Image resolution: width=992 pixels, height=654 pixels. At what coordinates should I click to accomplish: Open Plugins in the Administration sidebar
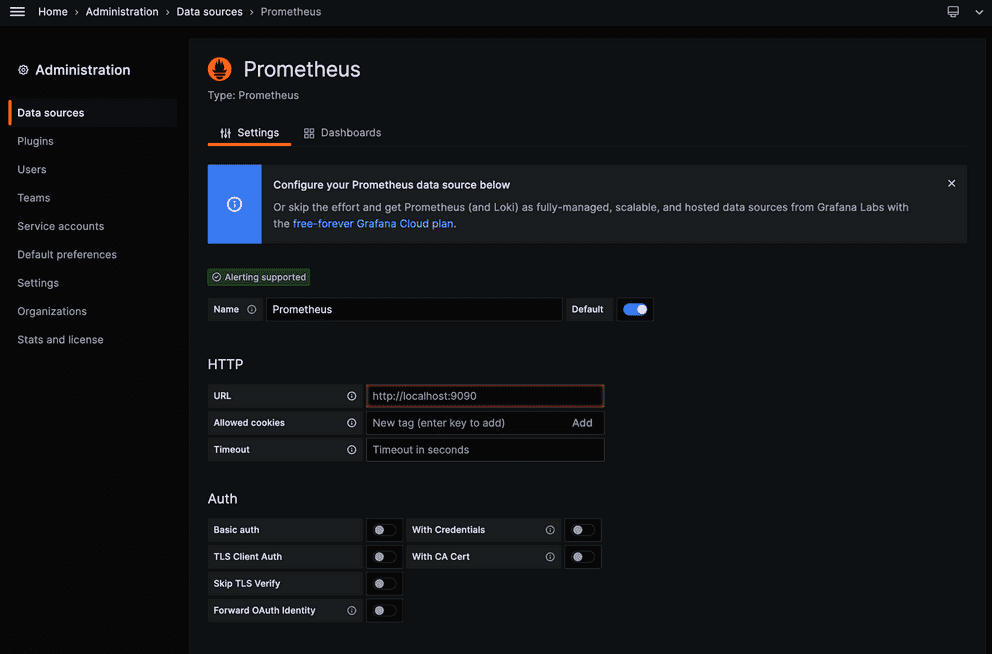click(x=35, y=141)
